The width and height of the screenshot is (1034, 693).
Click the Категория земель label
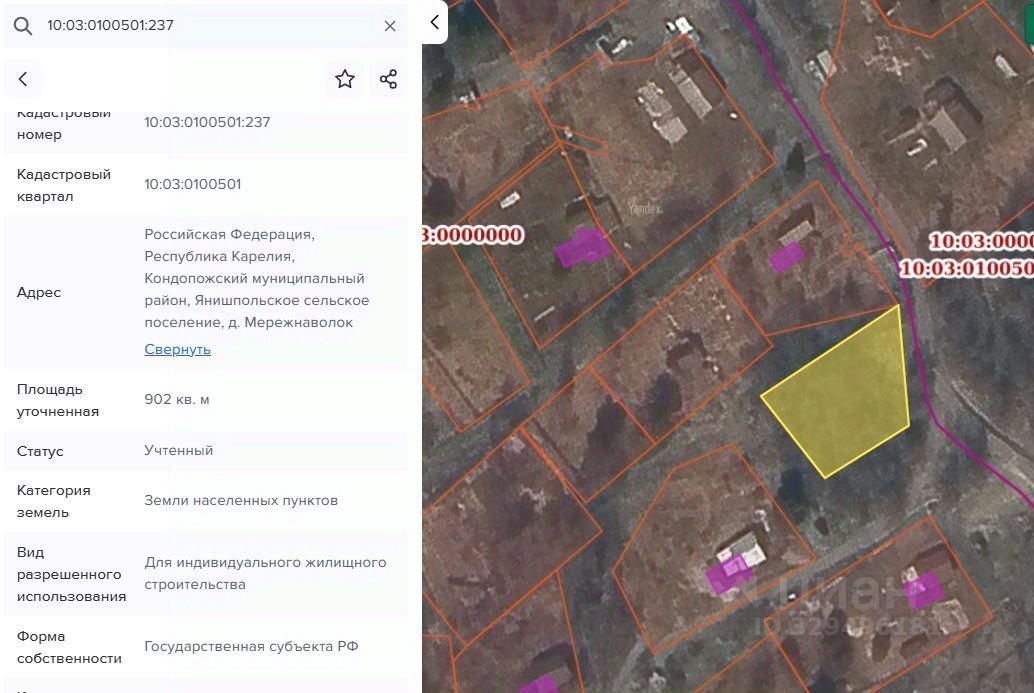tap(53, 501)
